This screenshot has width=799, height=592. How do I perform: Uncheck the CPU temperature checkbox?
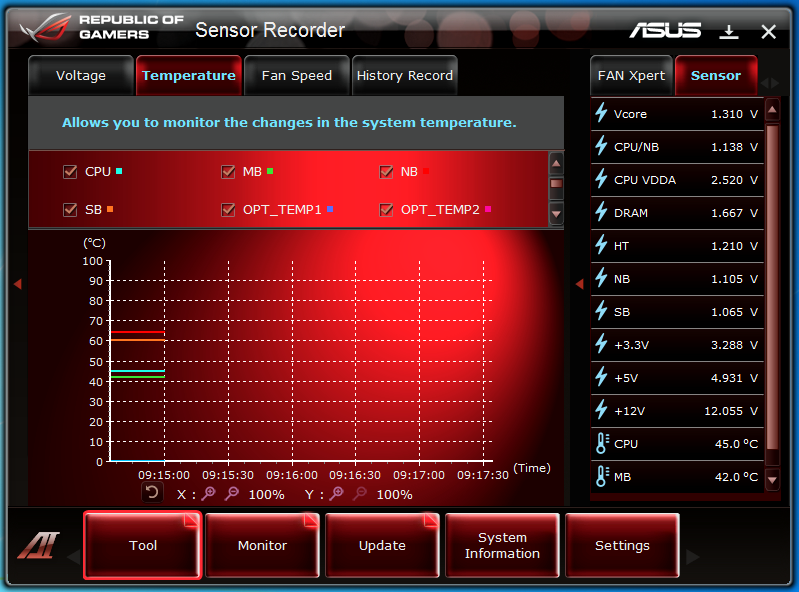click(70, 172)
